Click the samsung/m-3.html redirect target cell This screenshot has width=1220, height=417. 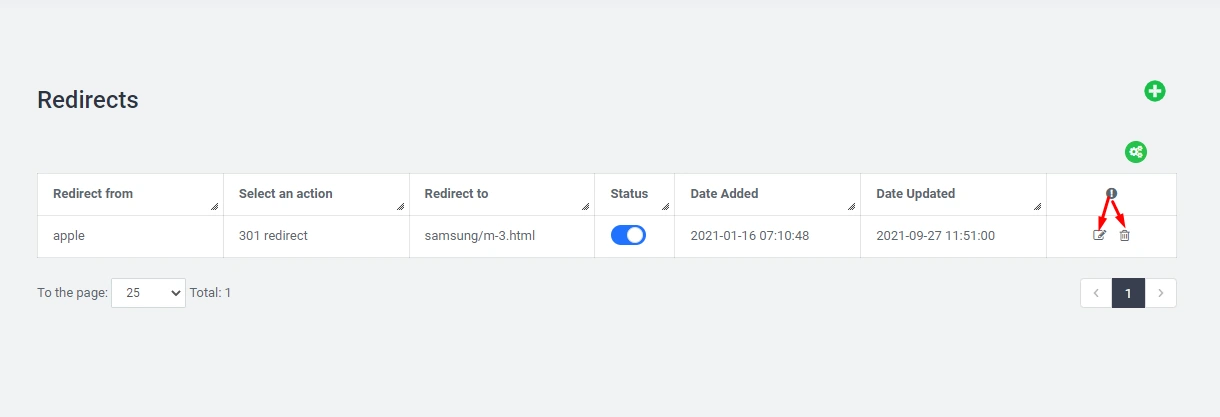[x=479, y=236]
